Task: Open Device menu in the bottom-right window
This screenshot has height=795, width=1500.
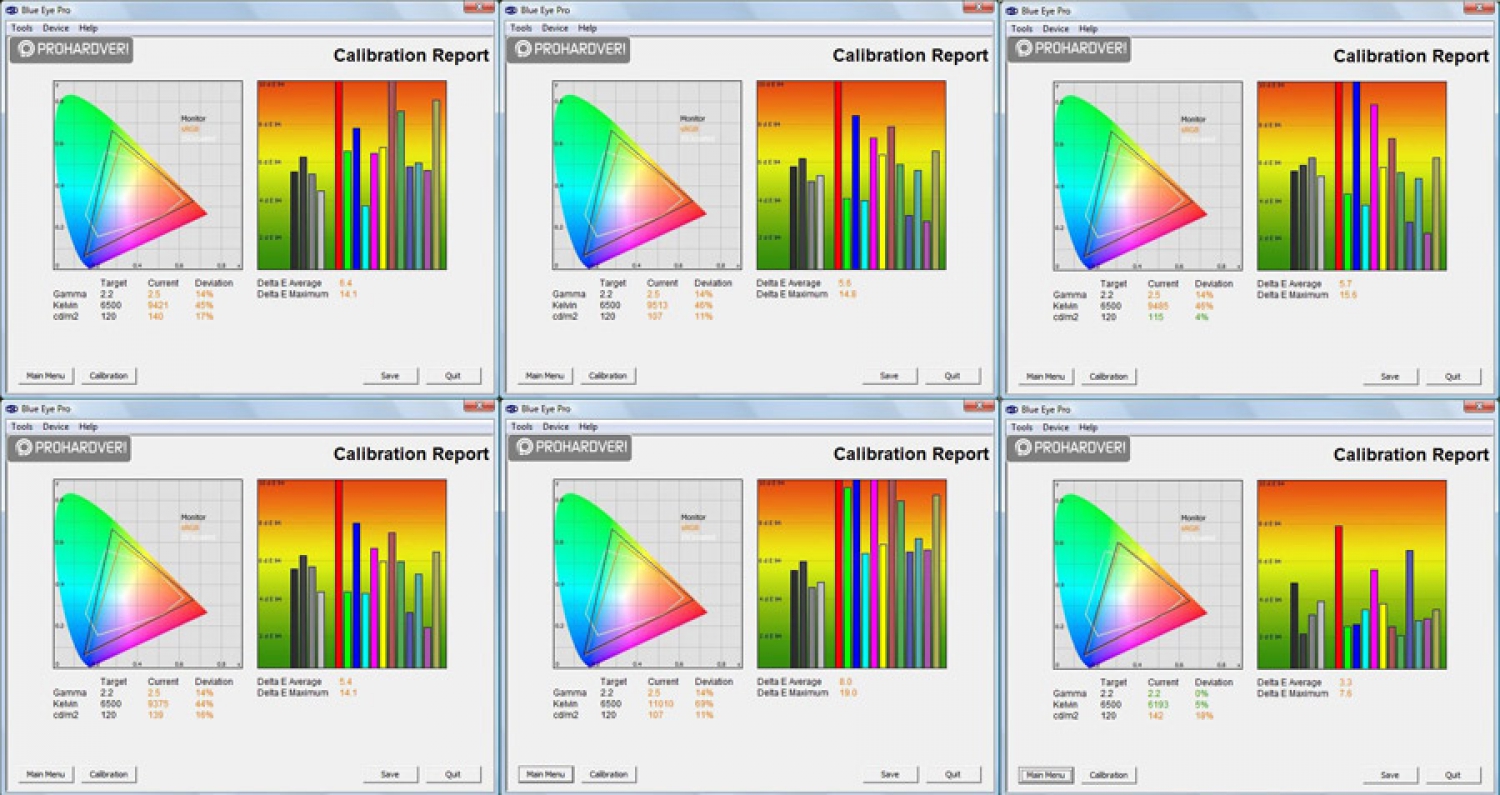Action: pos(1055,427)
